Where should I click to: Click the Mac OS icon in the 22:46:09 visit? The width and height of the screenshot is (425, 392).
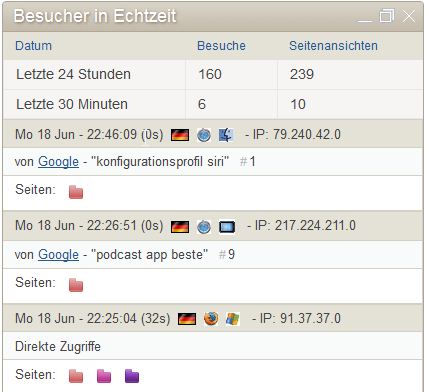(x=226, y=135)
